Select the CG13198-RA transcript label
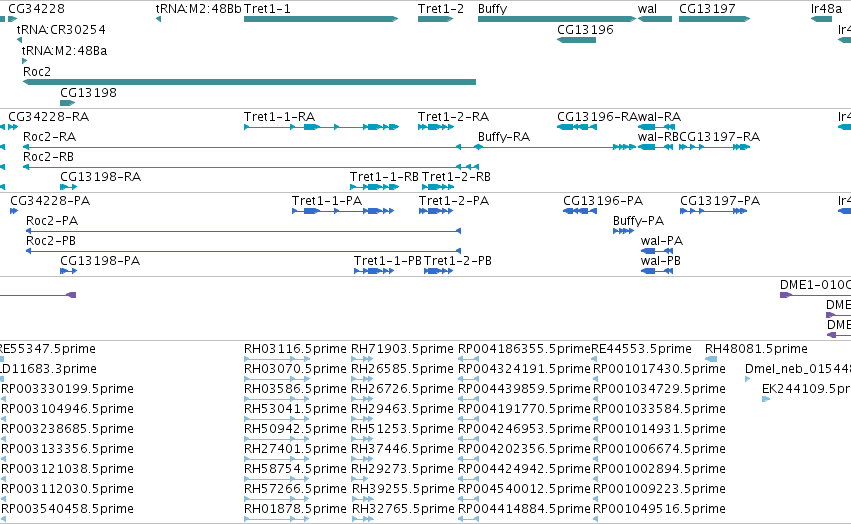 (x=100, y=177)
